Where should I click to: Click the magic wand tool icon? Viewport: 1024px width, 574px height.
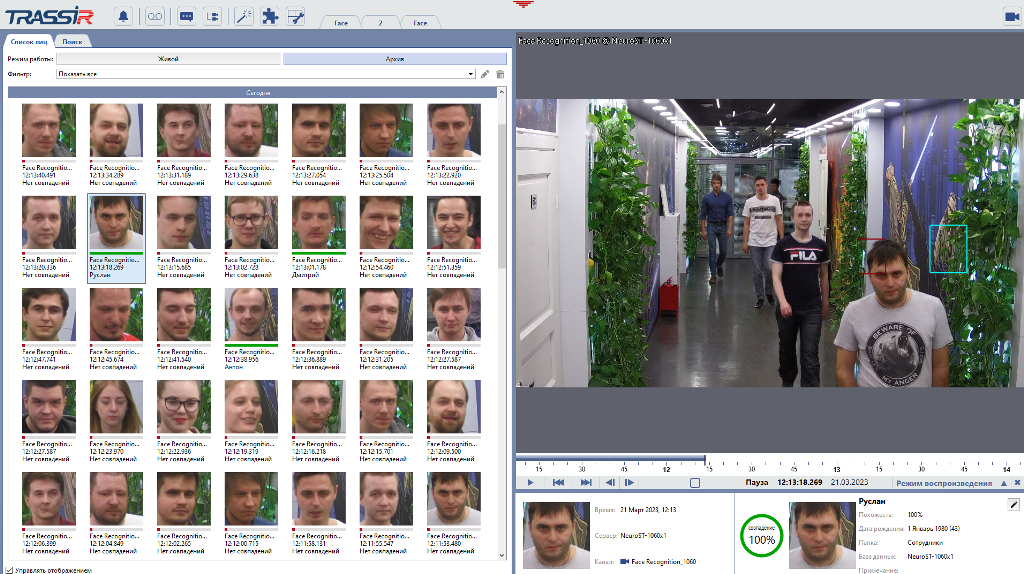[243, 16]
